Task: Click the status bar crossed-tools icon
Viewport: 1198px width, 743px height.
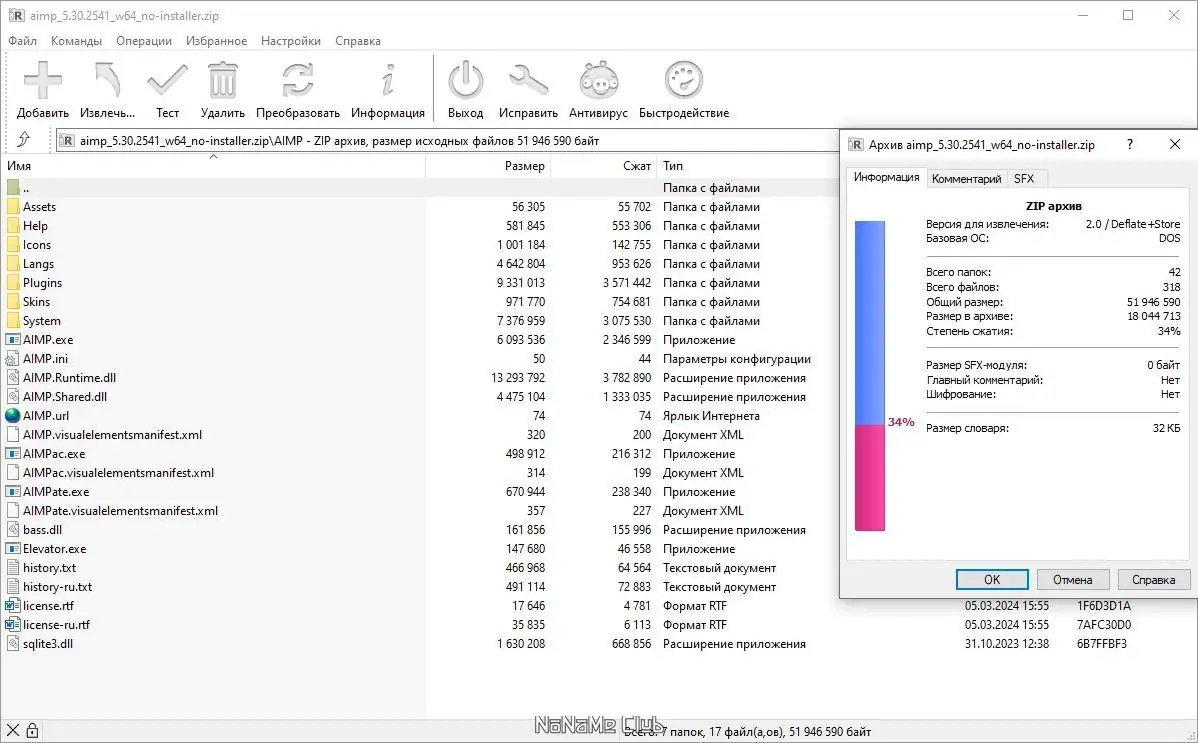Action: click(12, 731)
